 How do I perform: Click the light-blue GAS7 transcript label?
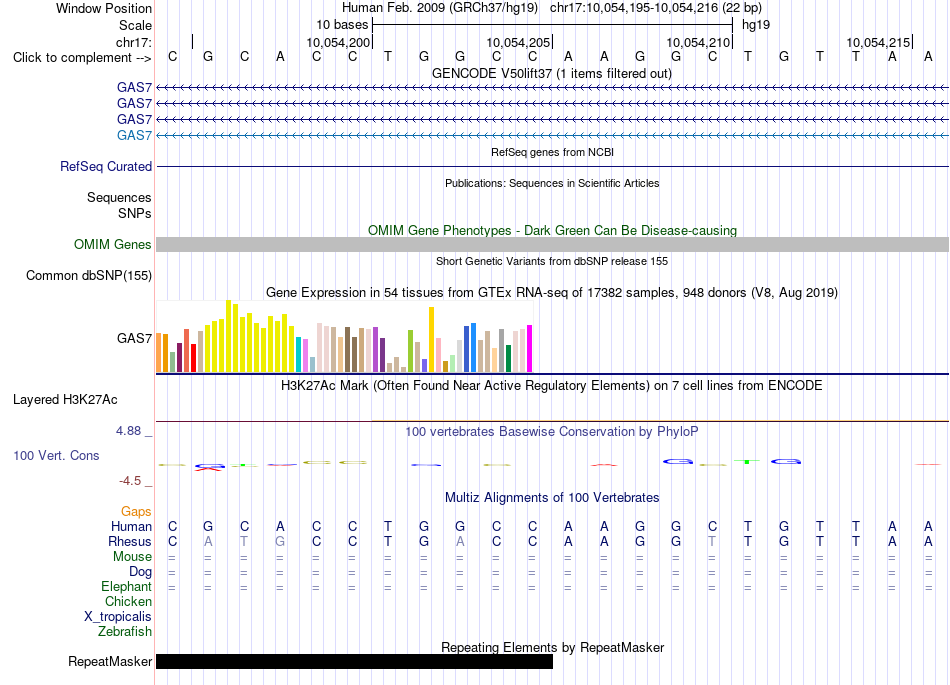[x=135, y=135]
